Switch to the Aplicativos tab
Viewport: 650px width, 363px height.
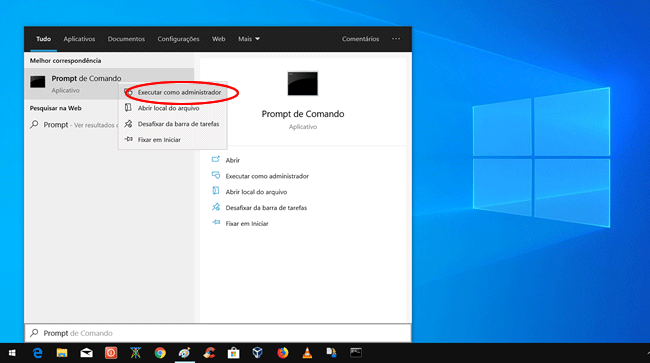(x=79, y=39)
